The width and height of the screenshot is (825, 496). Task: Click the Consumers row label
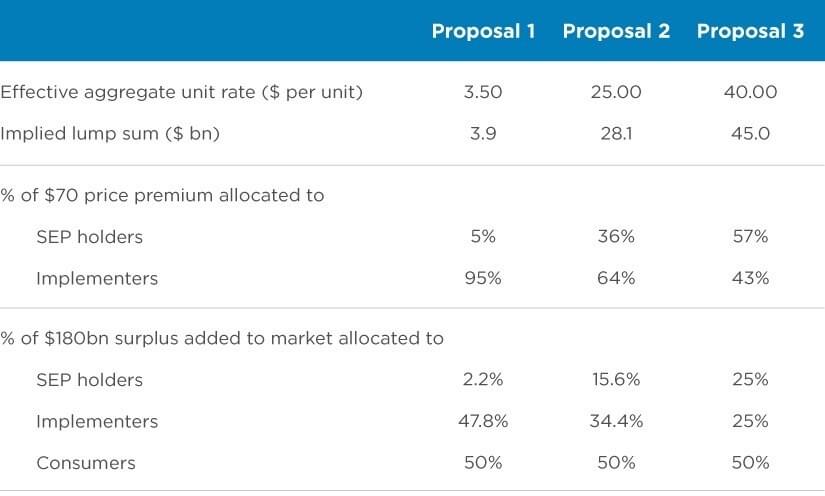[85, 463]
